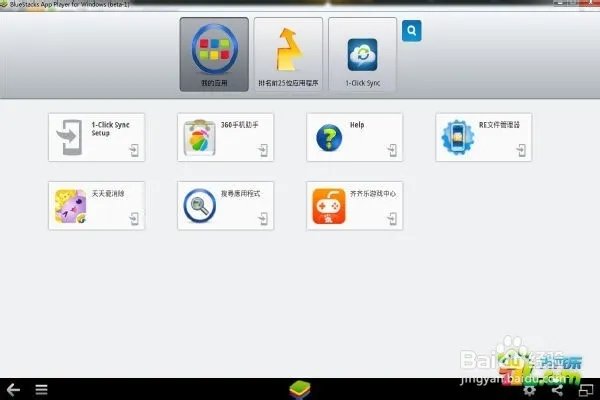Toggle fullscreen icon in bottom bar
The height and width of the screenshot is (400, 600).
[x=586, y=390]
